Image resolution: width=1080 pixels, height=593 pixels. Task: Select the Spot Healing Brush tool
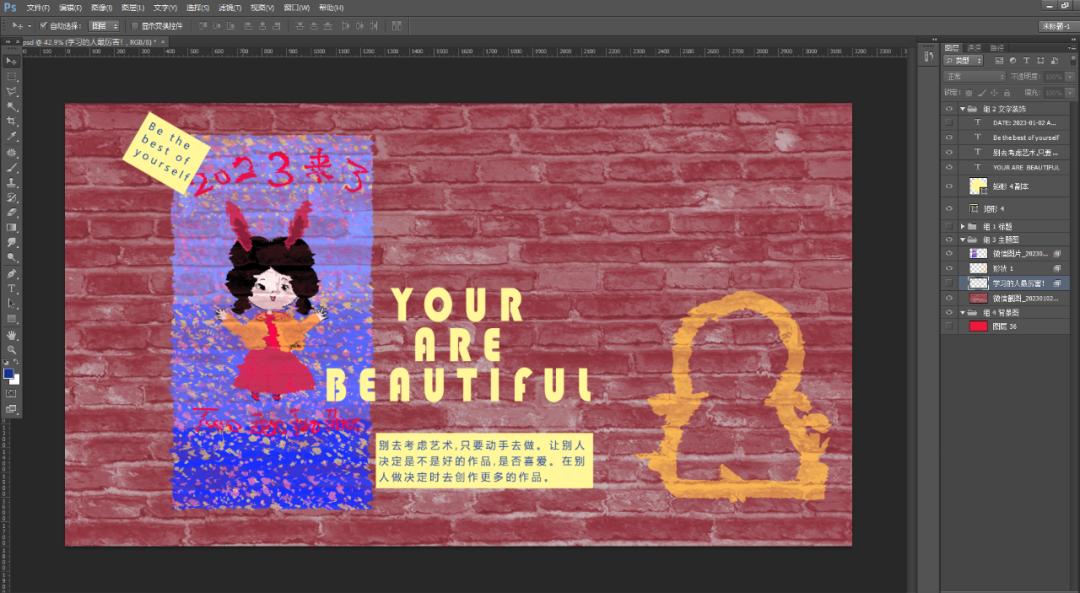click(x=11, y=152)
